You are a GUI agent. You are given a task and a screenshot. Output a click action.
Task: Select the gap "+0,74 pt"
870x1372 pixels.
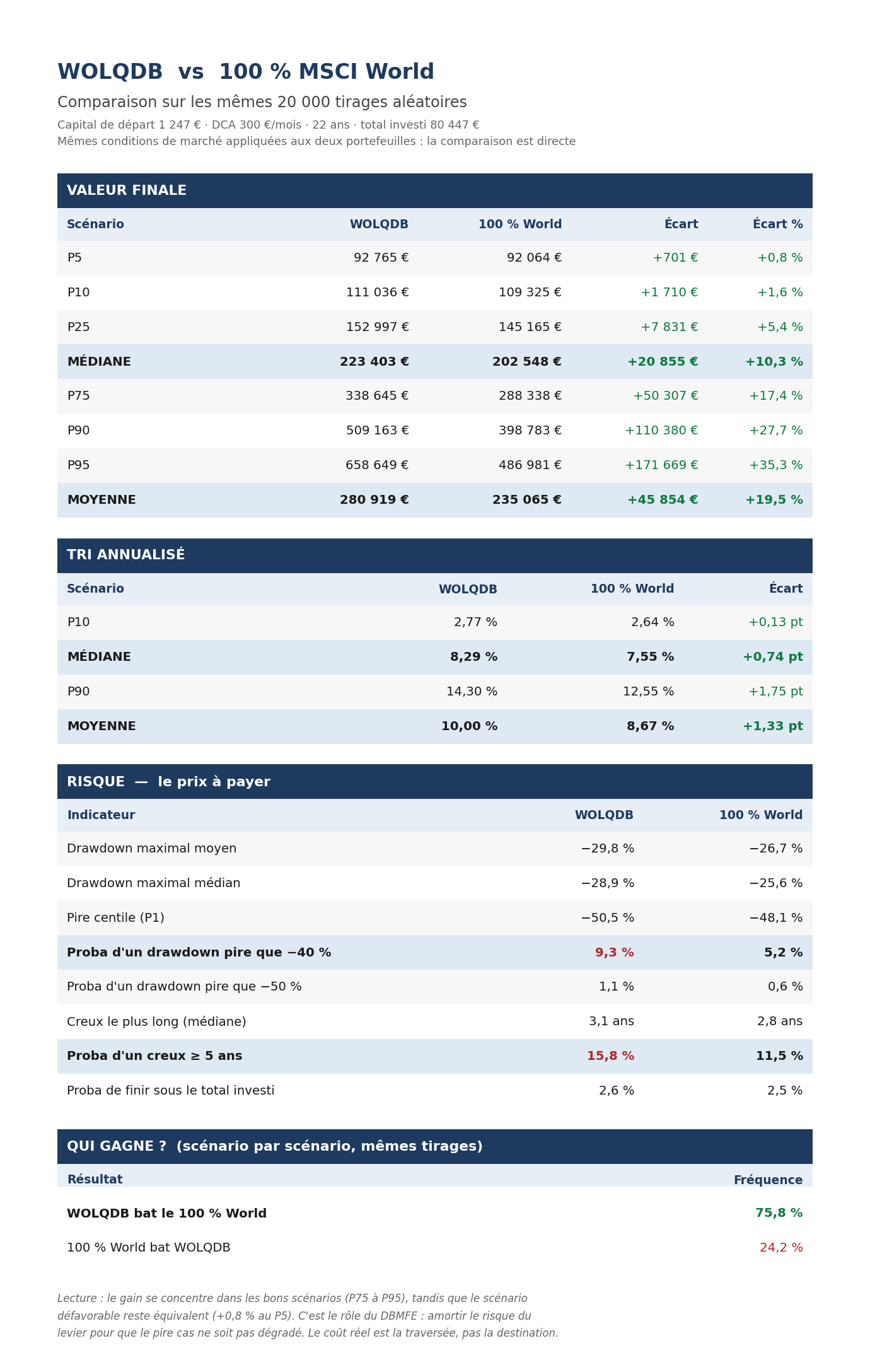(773, 657)
